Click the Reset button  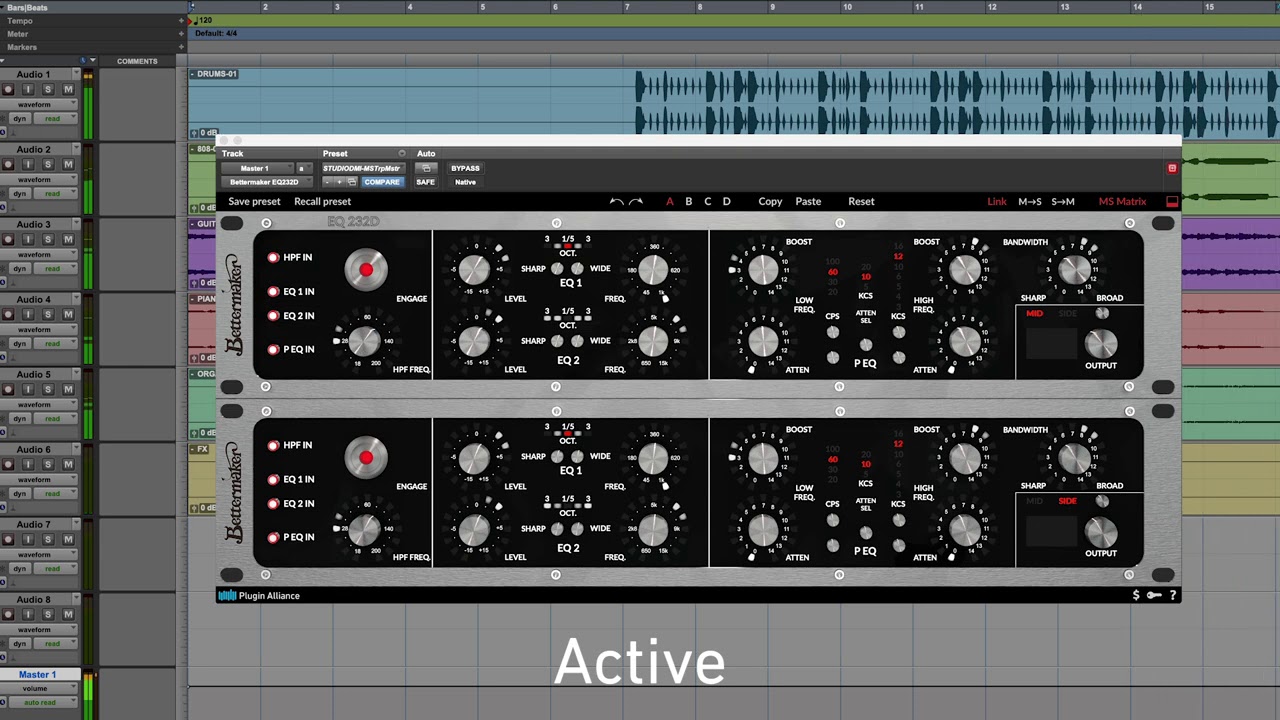point(861,201)
